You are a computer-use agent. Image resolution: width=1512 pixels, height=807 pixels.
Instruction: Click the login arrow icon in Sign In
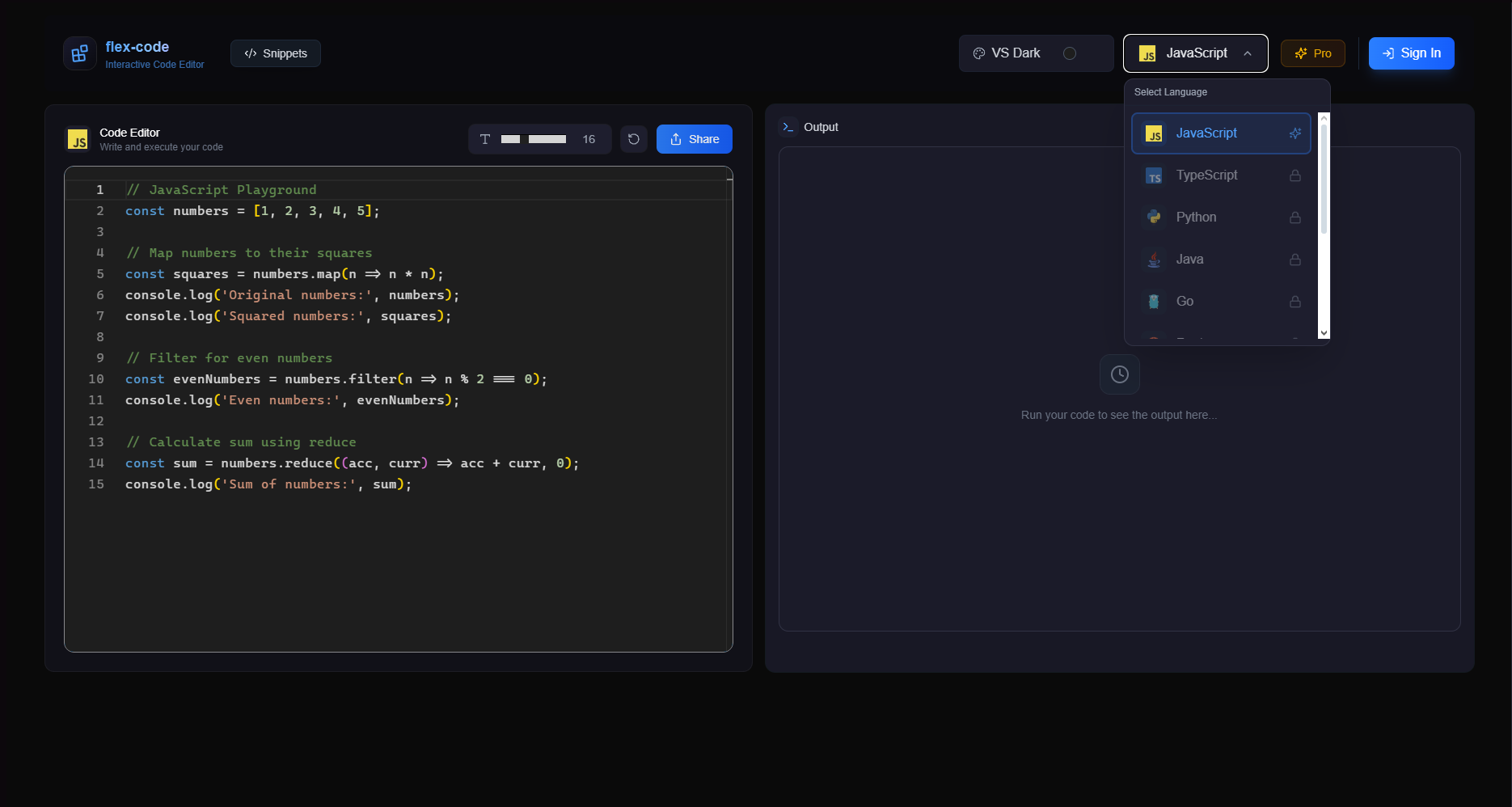tap(1388, 53)
